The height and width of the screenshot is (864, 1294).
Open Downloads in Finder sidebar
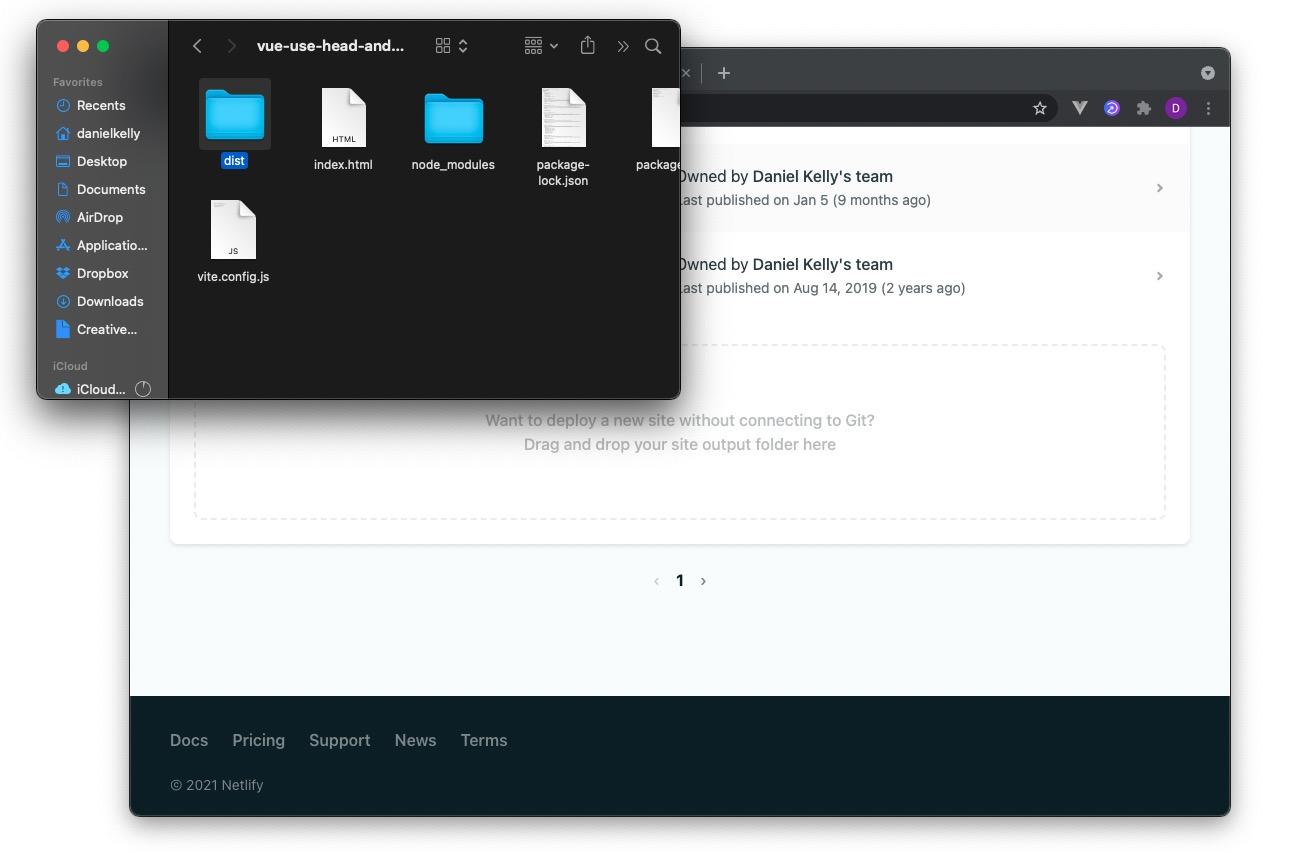(x=110, y=301)
